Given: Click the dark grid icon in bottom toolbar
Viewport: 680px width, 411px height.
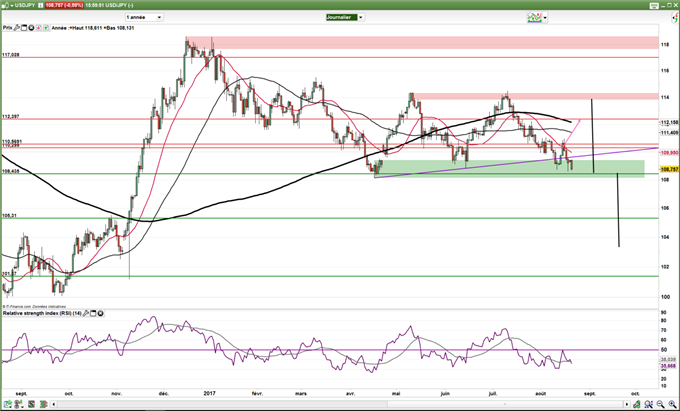Looking at the screenshot, I should coord(32,404).
